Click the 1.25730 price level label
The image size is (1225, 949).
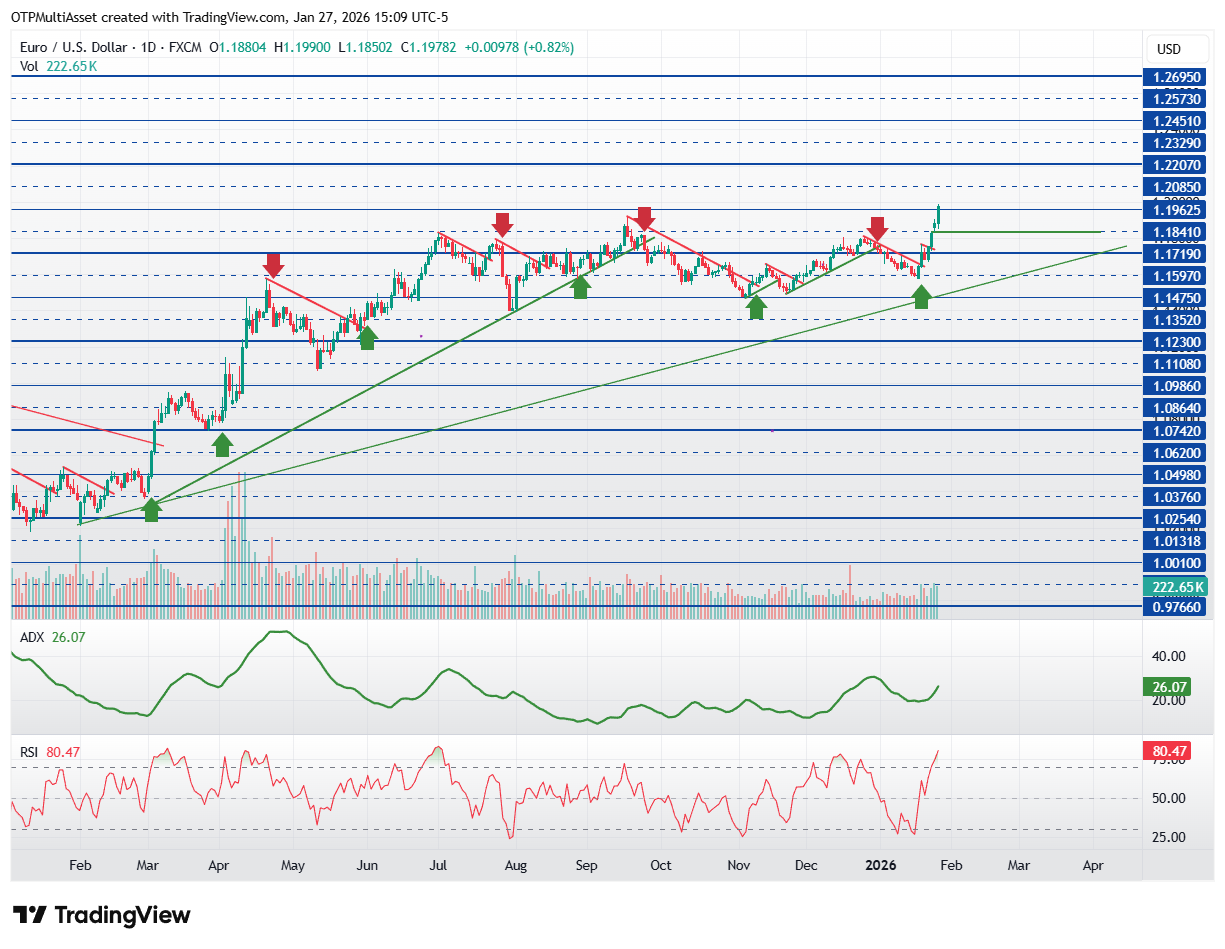click(1176, 98)
